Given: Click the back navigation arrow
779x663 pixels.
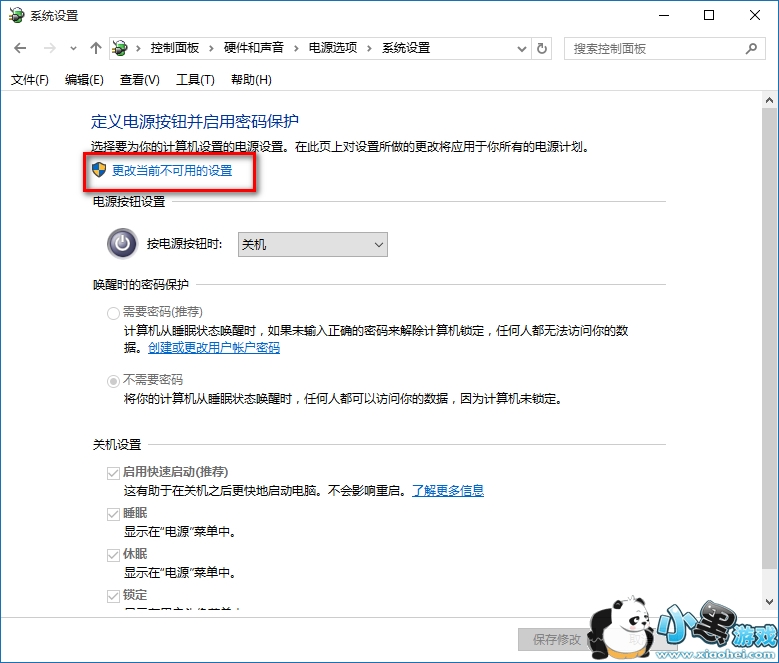Looking at the screenshot, I should click(x=20, y=48).
